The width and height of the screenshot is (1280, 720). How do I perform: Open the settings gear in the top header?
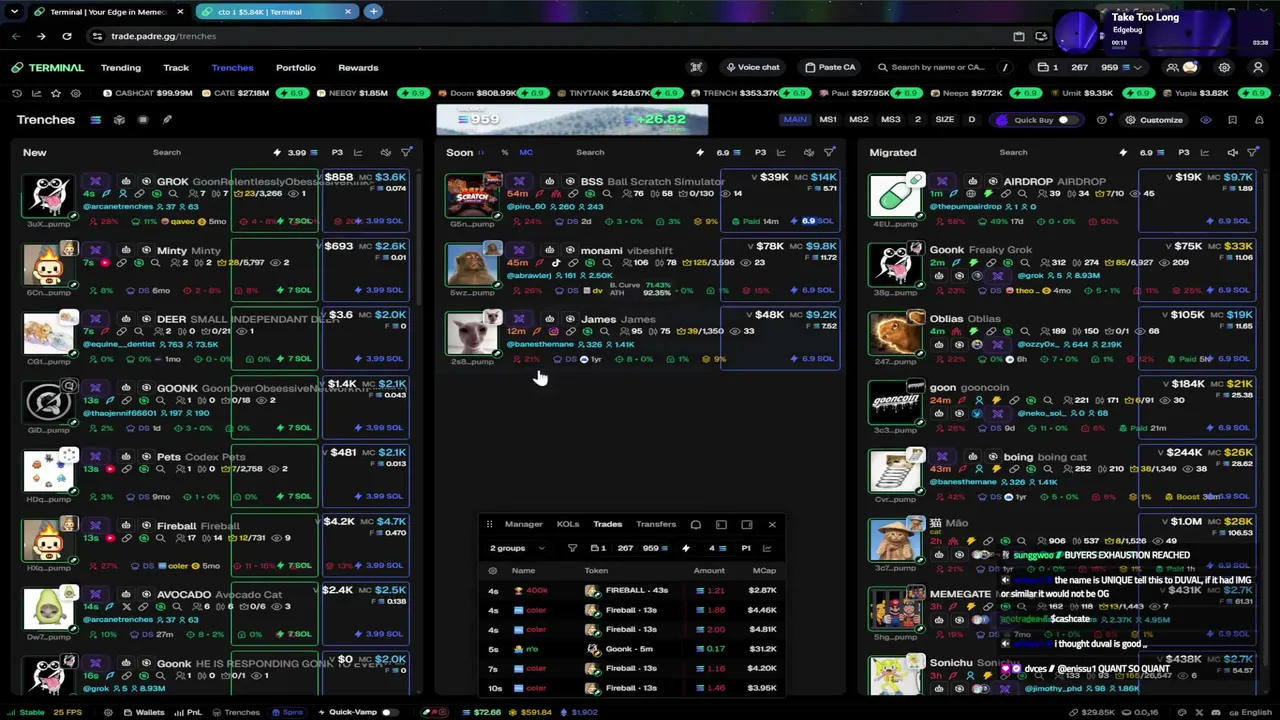coord(1224,67)
